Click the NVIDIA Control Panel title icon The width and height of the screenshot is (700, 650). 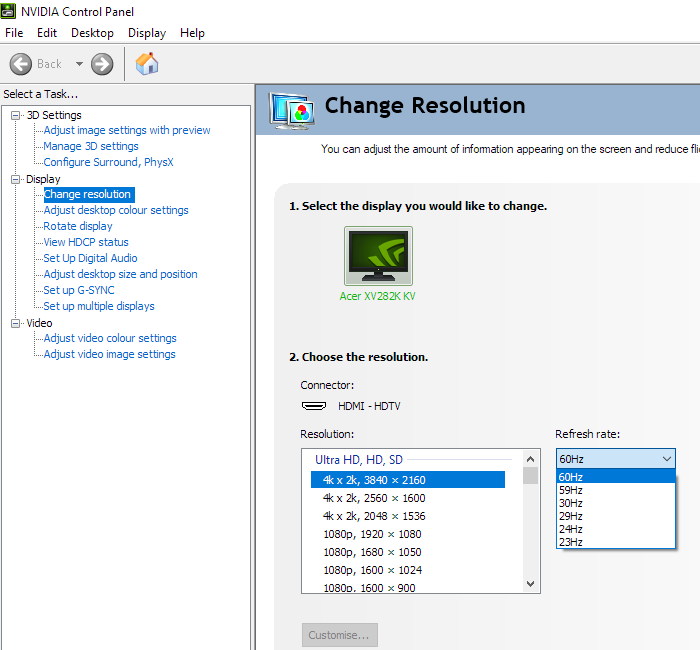point(8,11)
